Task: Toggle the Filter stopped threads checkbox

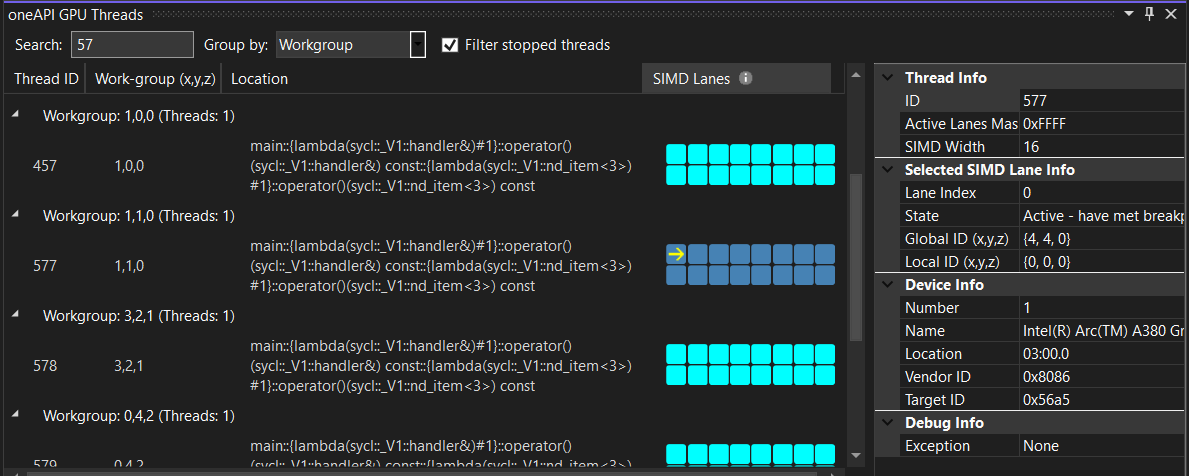Action: pyautogui.click(x=450, y=45)
